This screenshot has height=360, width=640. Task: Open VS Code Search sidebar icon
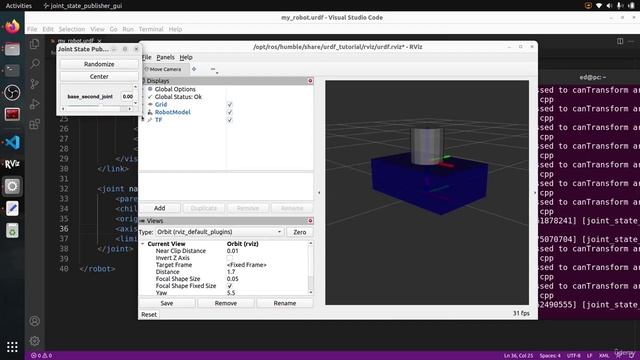point(35,64)
